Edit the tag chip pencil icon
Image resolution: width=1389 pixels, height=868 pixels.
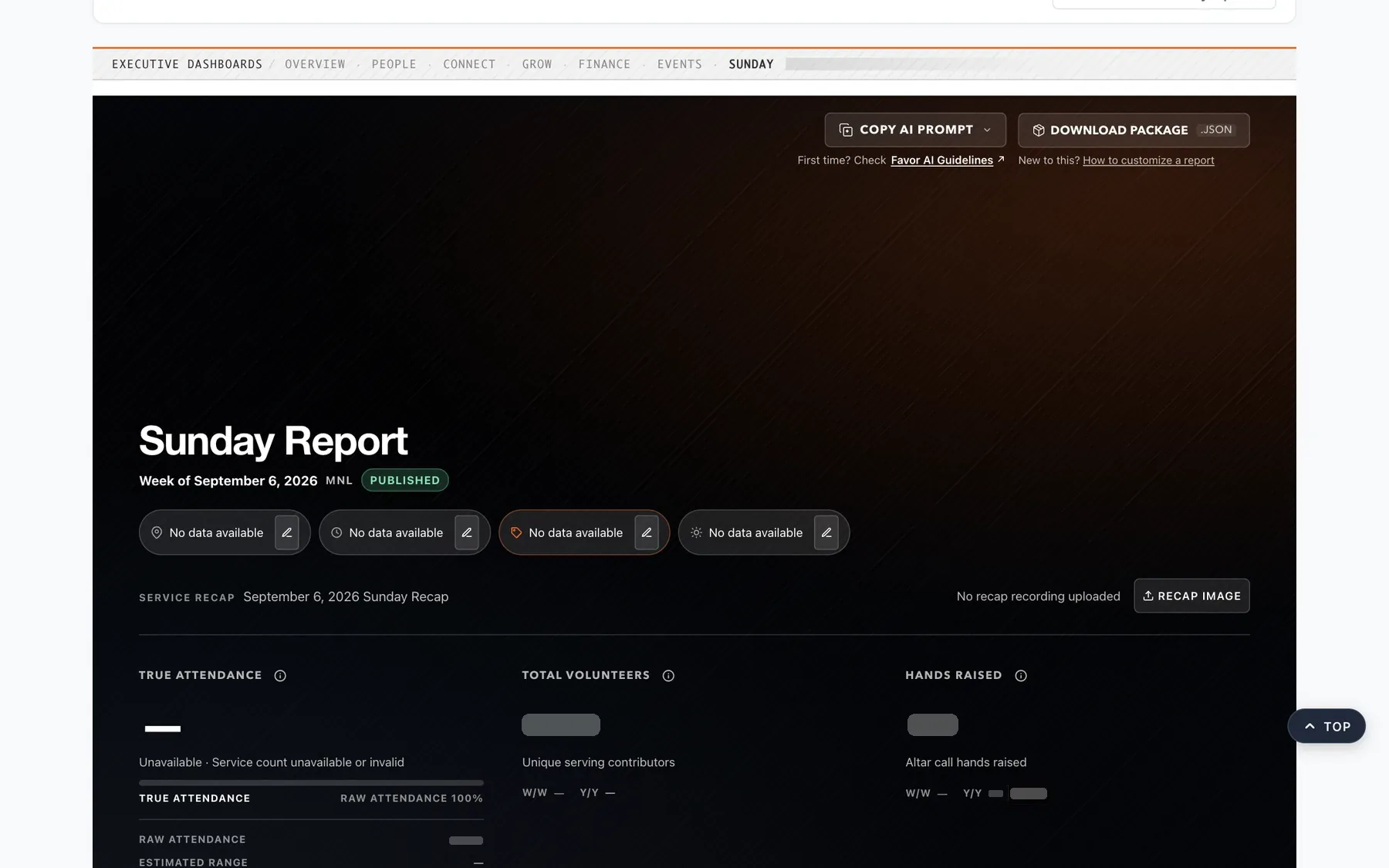[647, 532]
